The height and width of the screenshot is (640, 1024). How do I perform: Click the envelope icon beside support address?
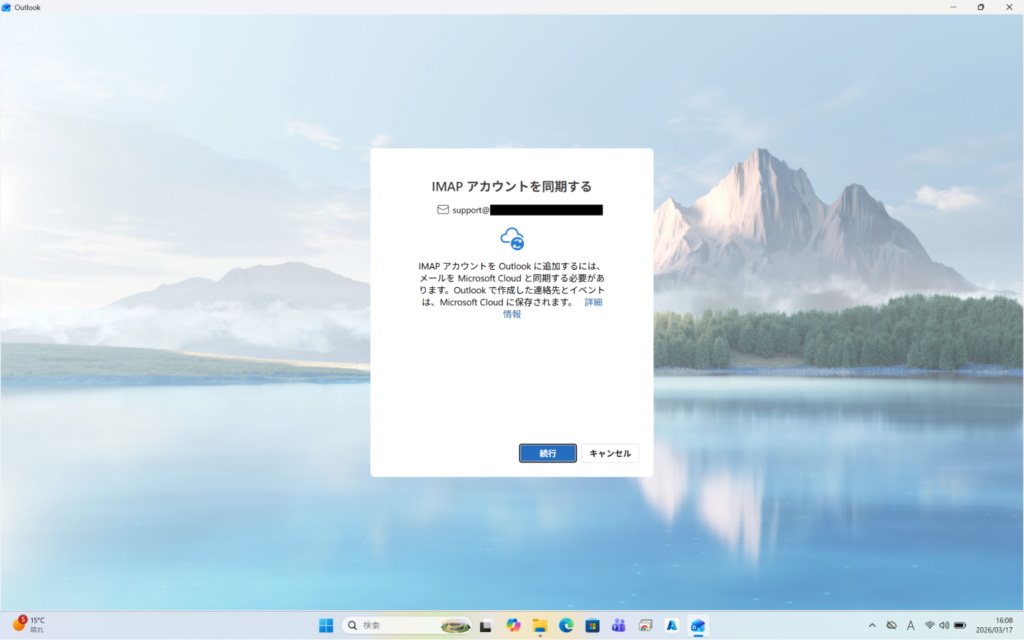coord(443,210)
